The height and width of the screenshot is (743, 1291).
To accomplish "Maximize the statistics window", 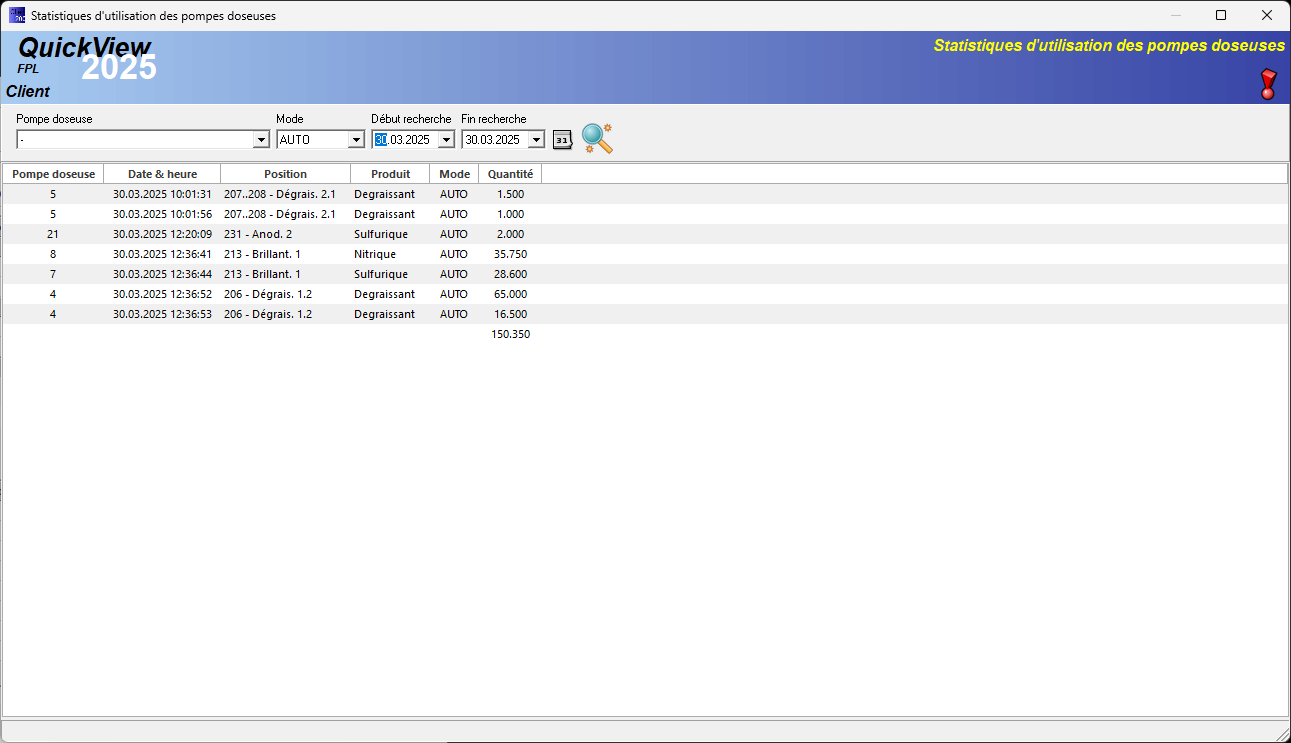I will tap(1221, 15).
